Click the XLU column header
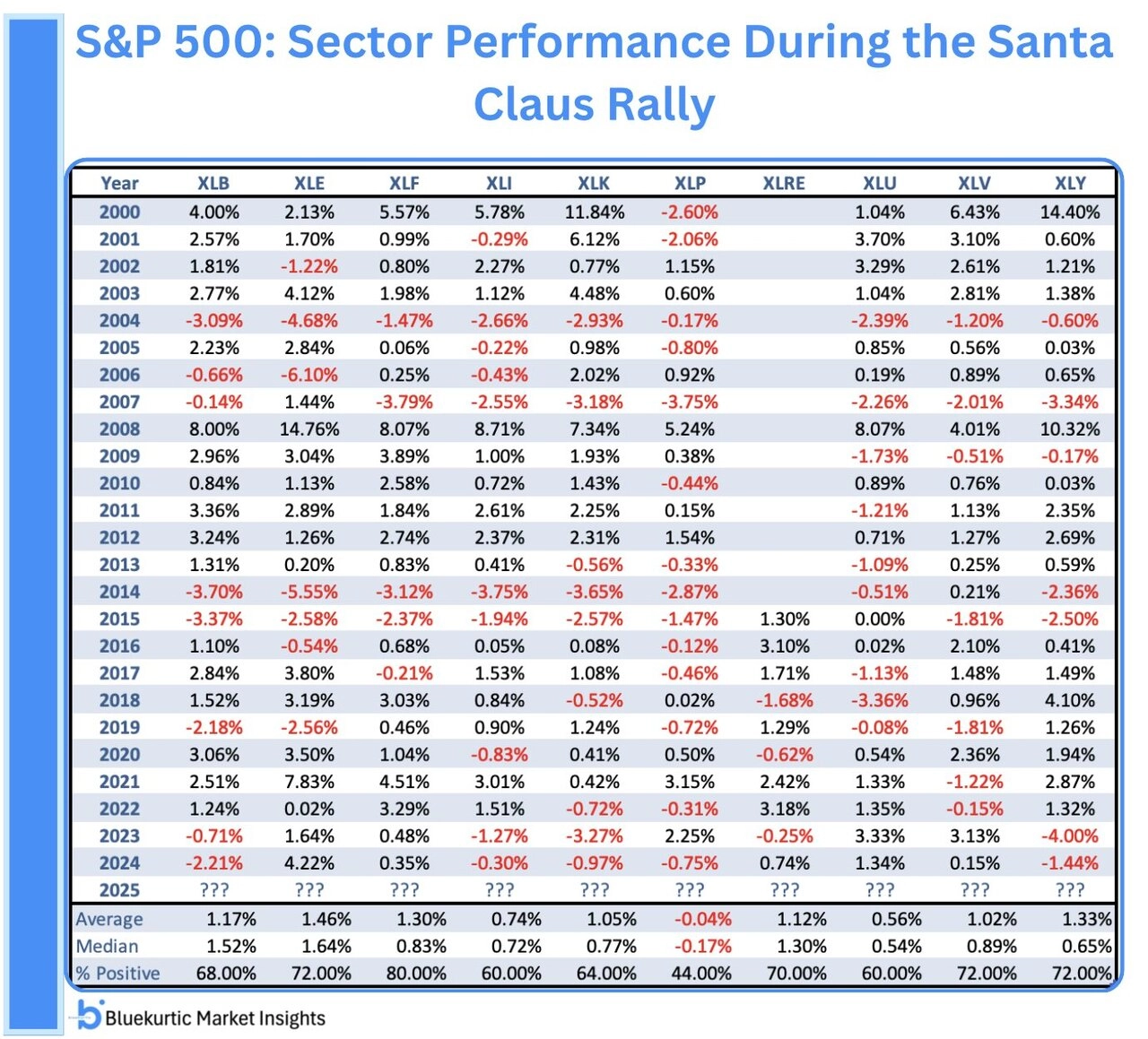Image resolution: width=1148 pixels, height=1039 pixels. (x=880, y=183)
